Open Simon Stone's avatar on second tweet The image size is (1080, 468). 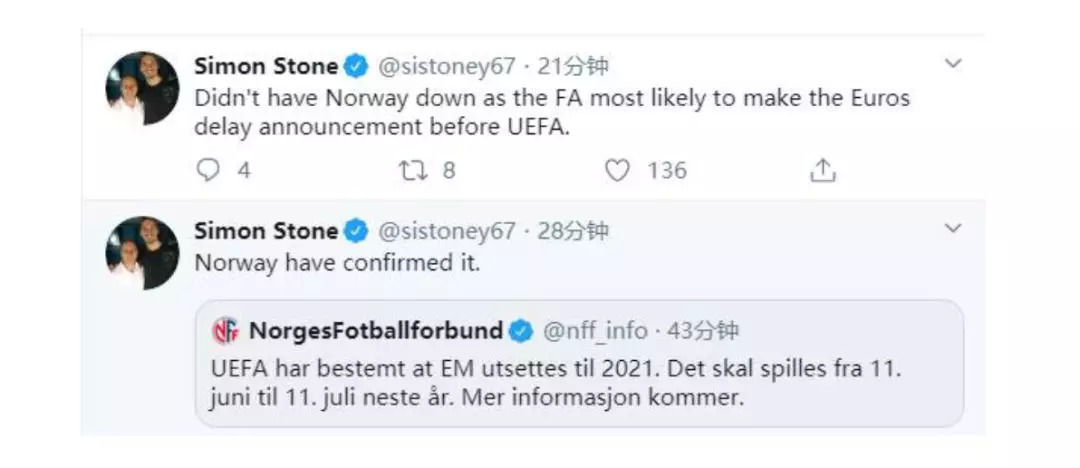click(x=142, y=253)
